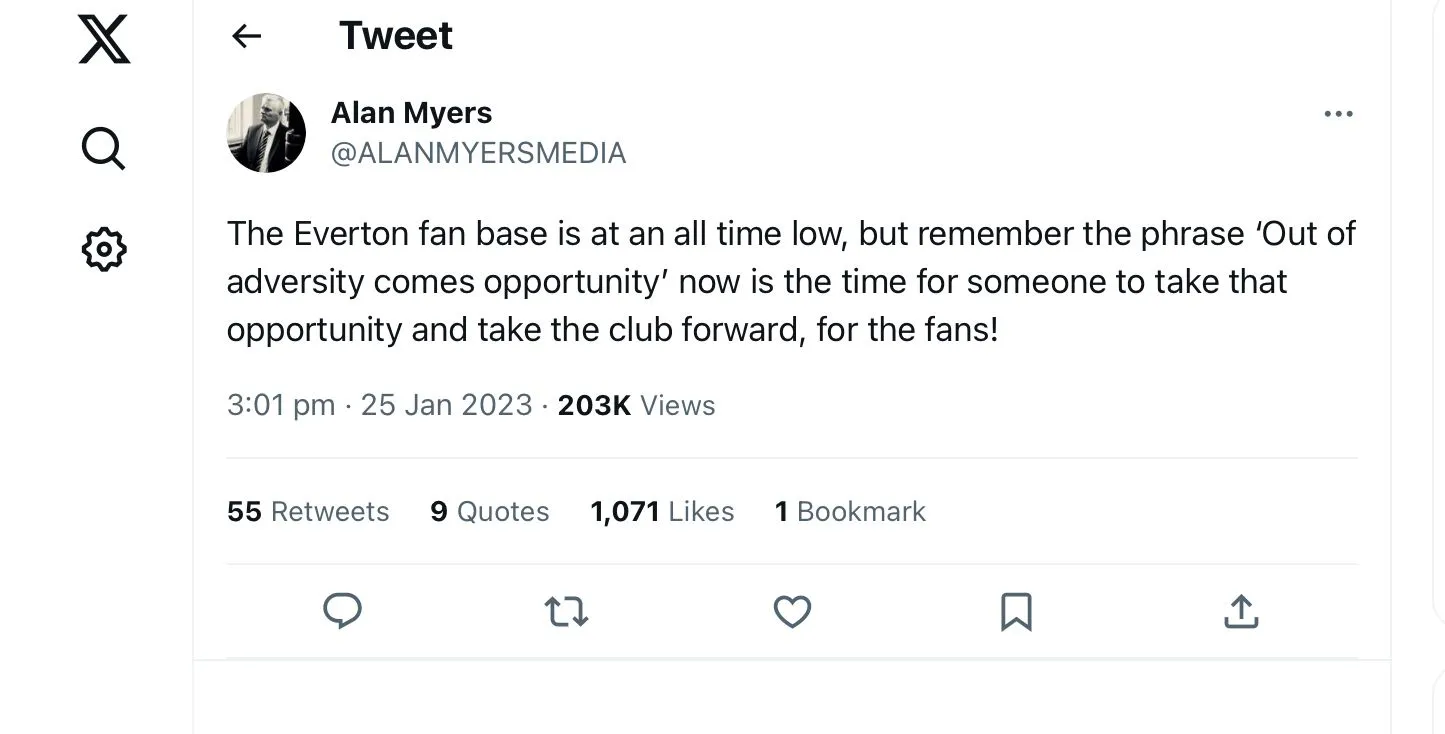Retweet using the arrows icon

(x=566, y=611)
